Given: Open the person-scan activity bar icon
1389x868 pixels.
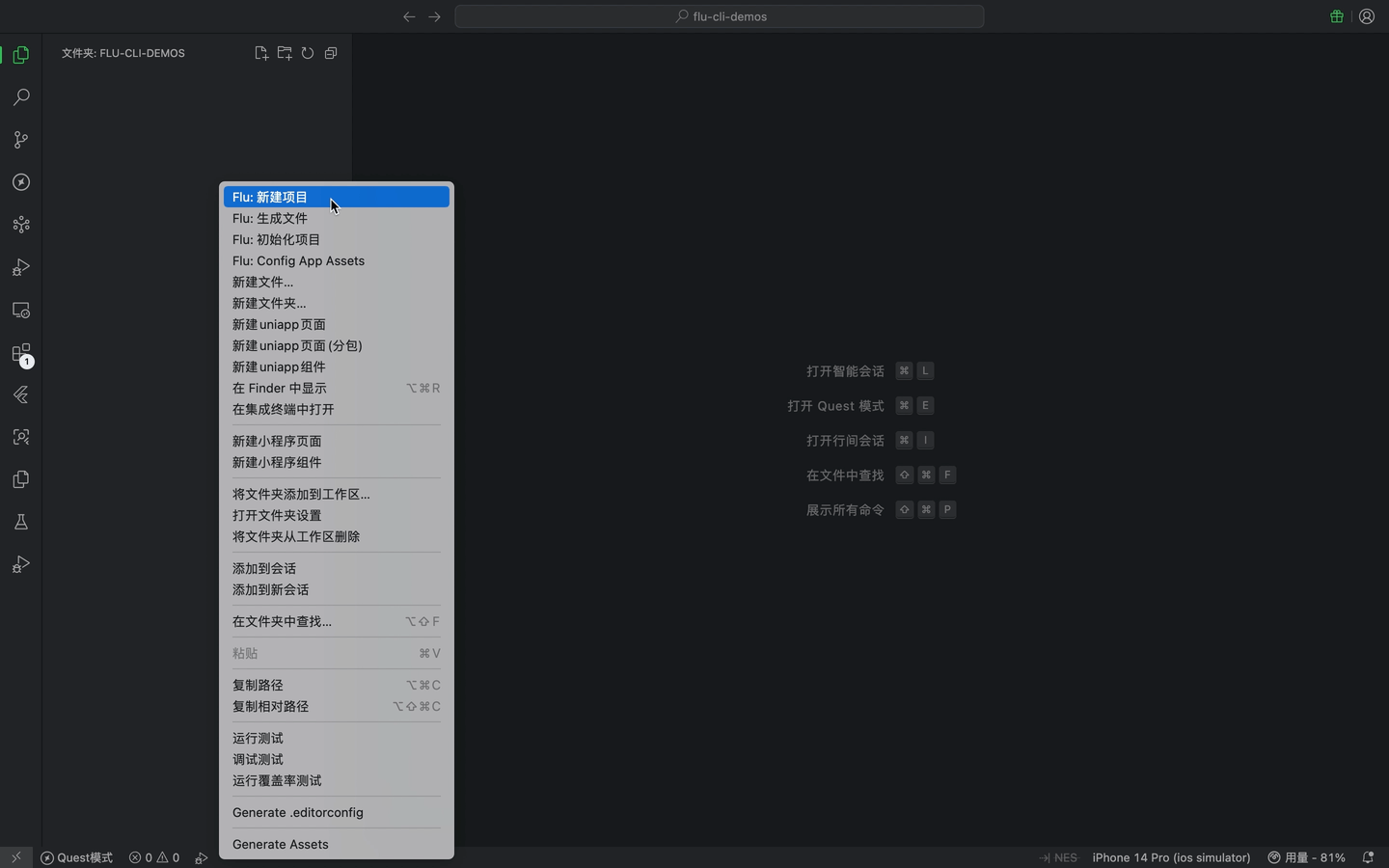Looking at the screenshot, I should tap(21, 437).
